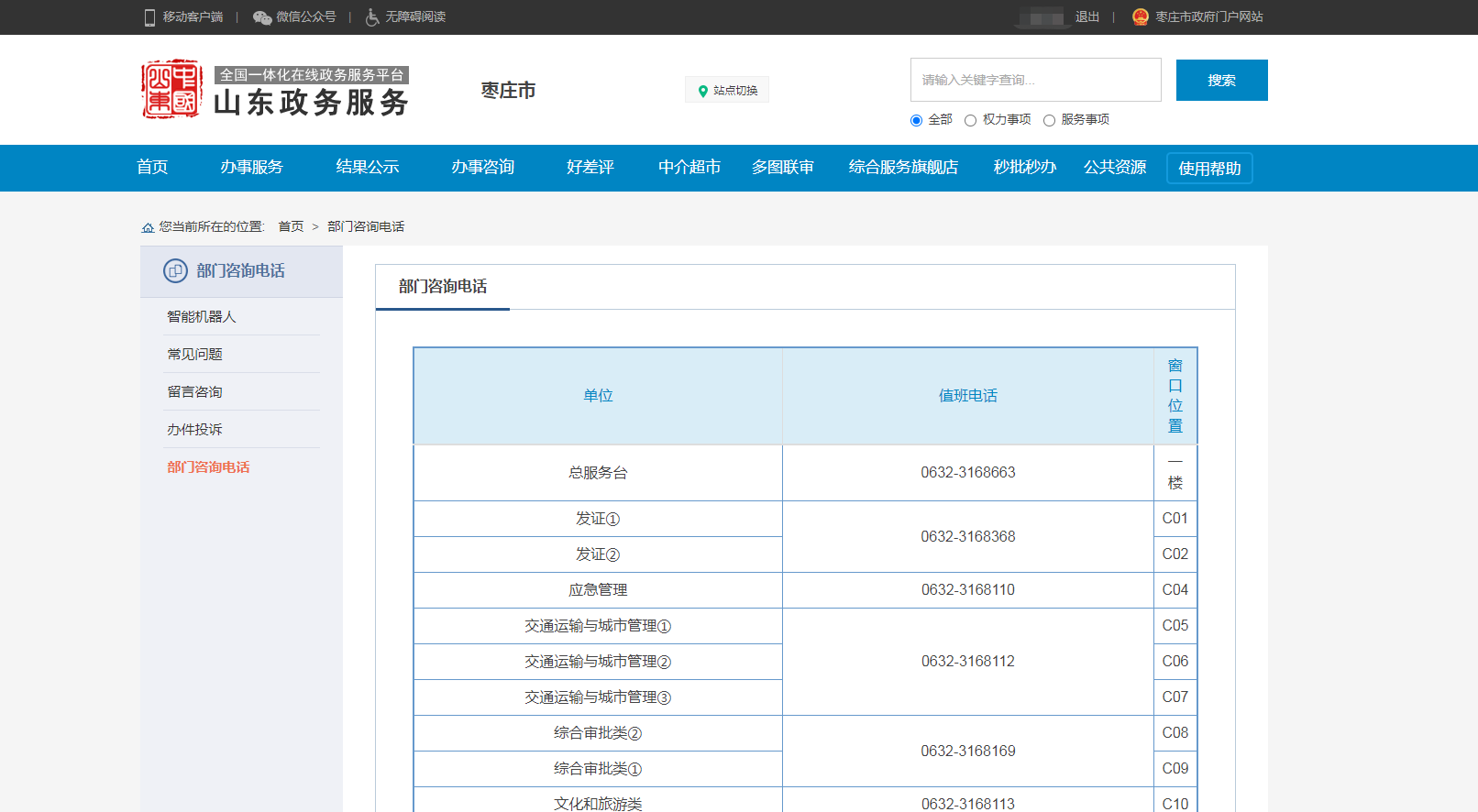This screenshot has width=1478, height=812.
Task: Click the 退出 logout link
Action: pos(1086,17)
